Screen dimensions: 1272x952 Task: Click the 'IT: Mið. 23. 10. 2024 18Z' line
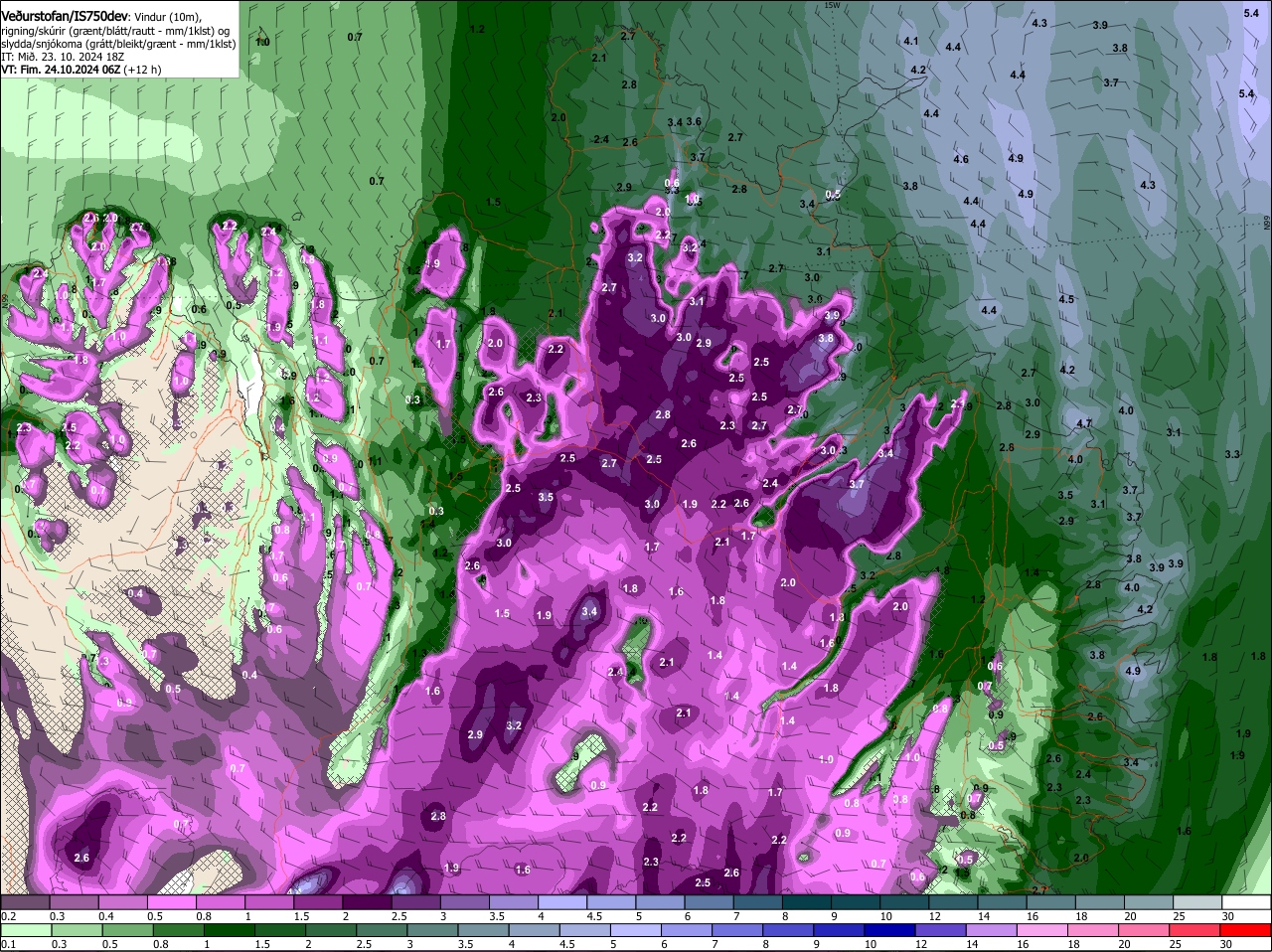point(63,57)
